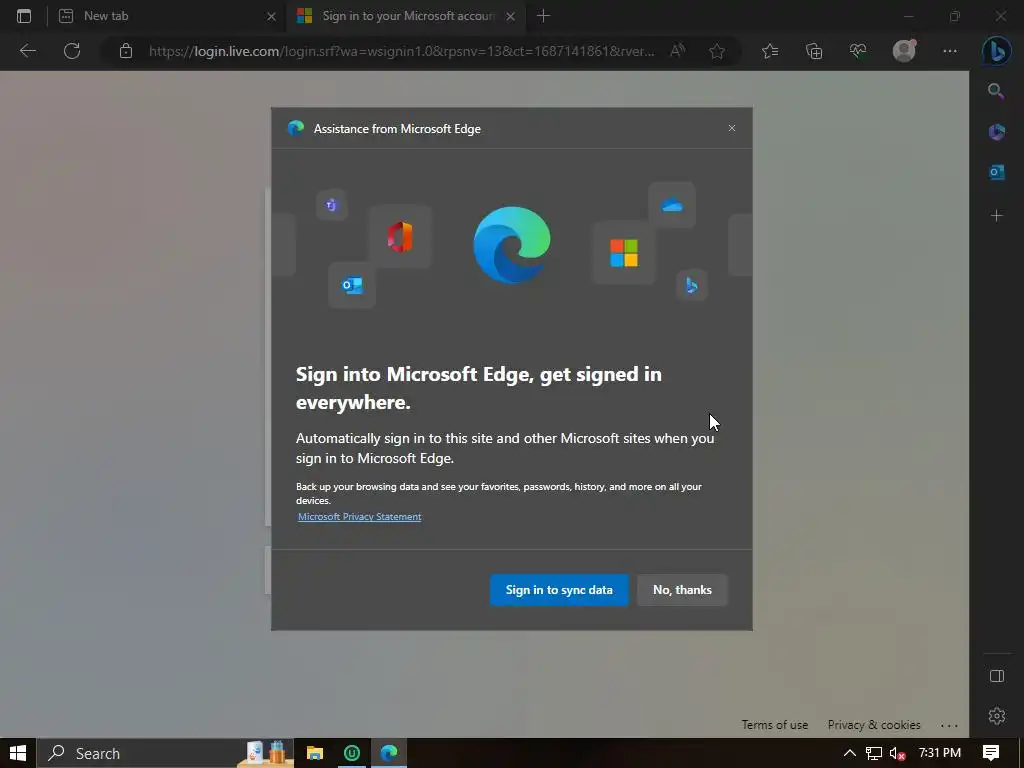The height and width of the screenshot is (768, 1024).
Task: Open Settings and more ellipsis menu
Action: coord(950,51)
